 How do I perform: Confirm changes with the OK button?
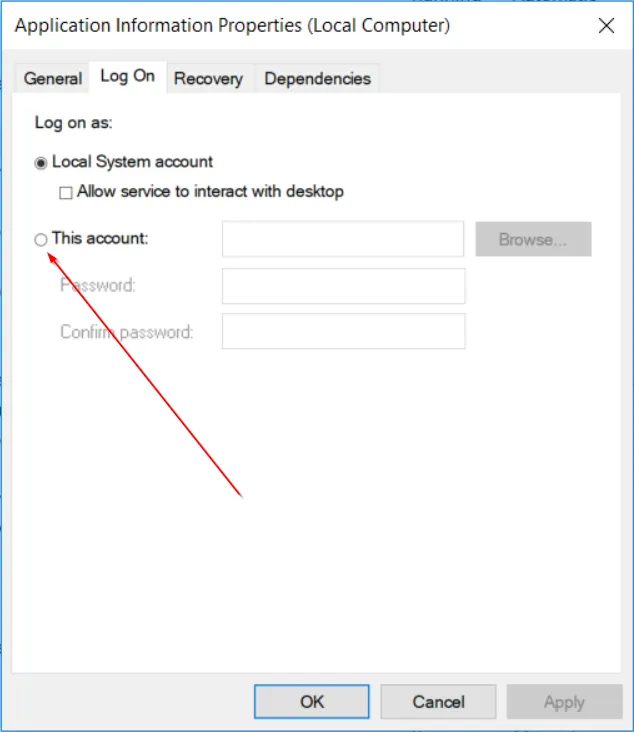pyautogui.click(x=312, y=702)
